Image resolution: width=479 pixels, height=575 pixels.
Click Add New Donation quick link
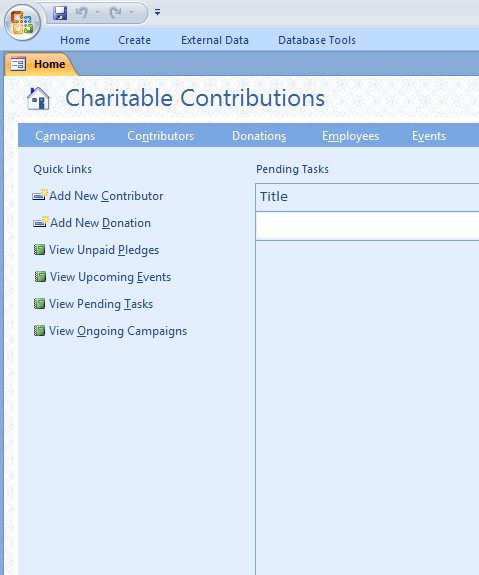tap(100, 223)
